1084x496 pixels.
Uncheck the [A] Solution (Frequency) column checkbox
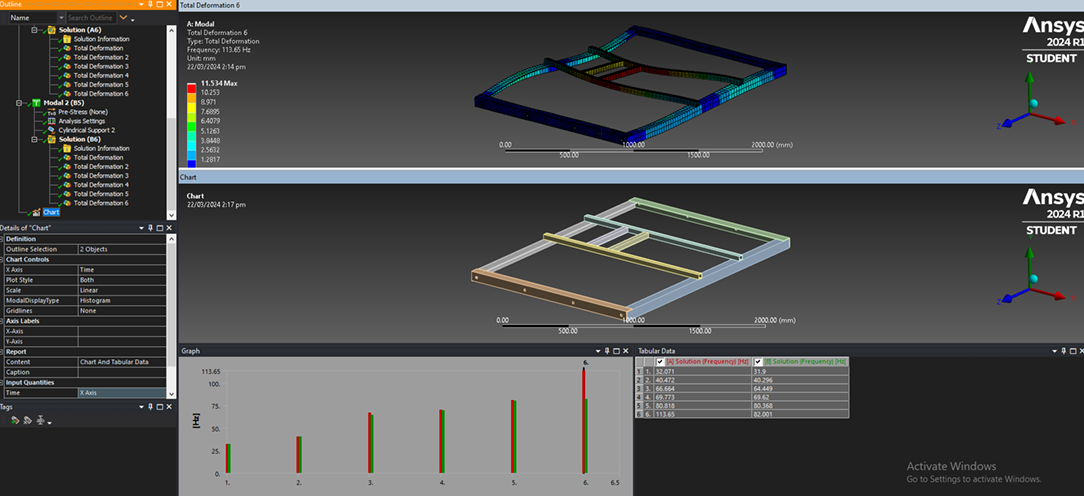click(660, 361)
